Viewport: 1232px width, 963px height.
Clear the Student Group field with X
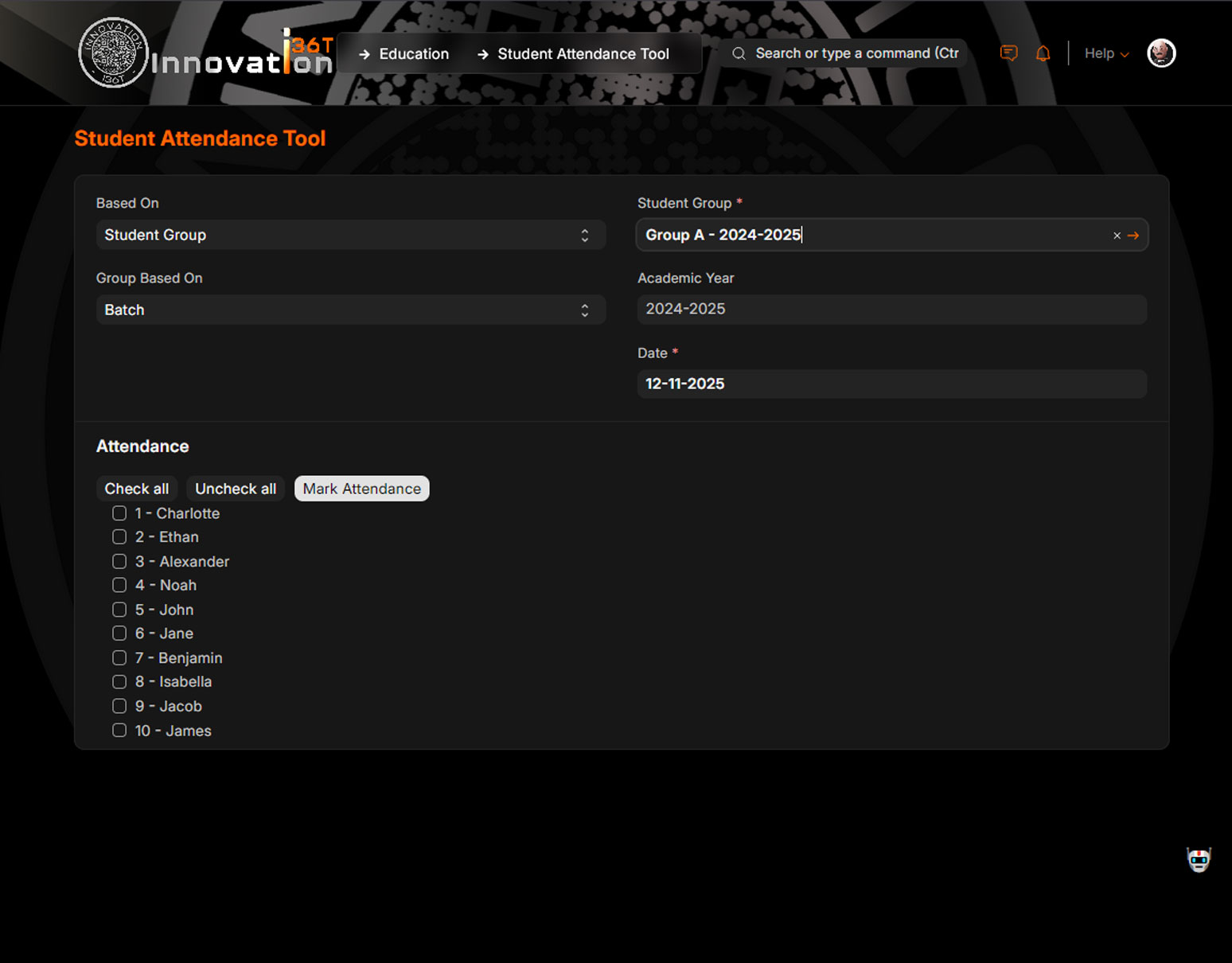[x=1117, y=236]
